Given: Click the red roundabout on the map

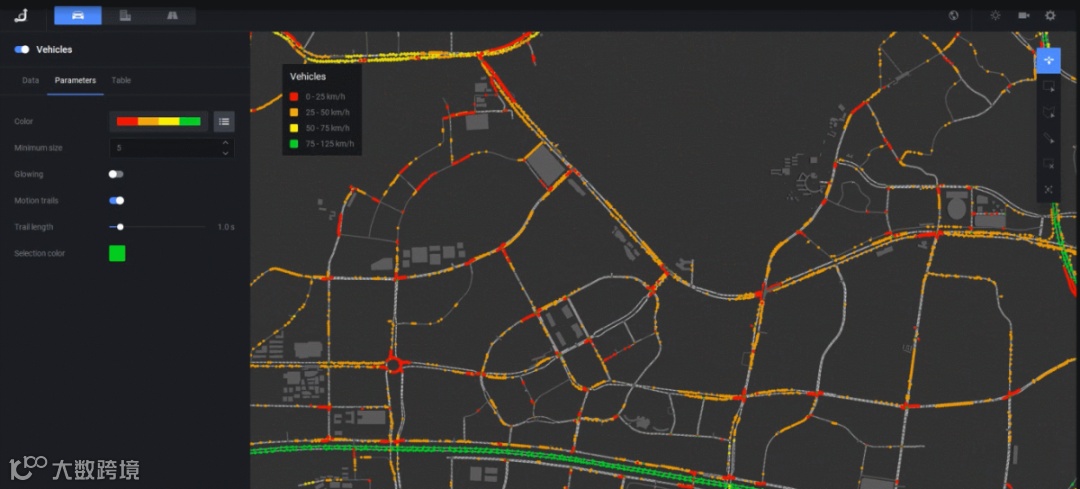Looking at the screenshot, I should [395, 364].
